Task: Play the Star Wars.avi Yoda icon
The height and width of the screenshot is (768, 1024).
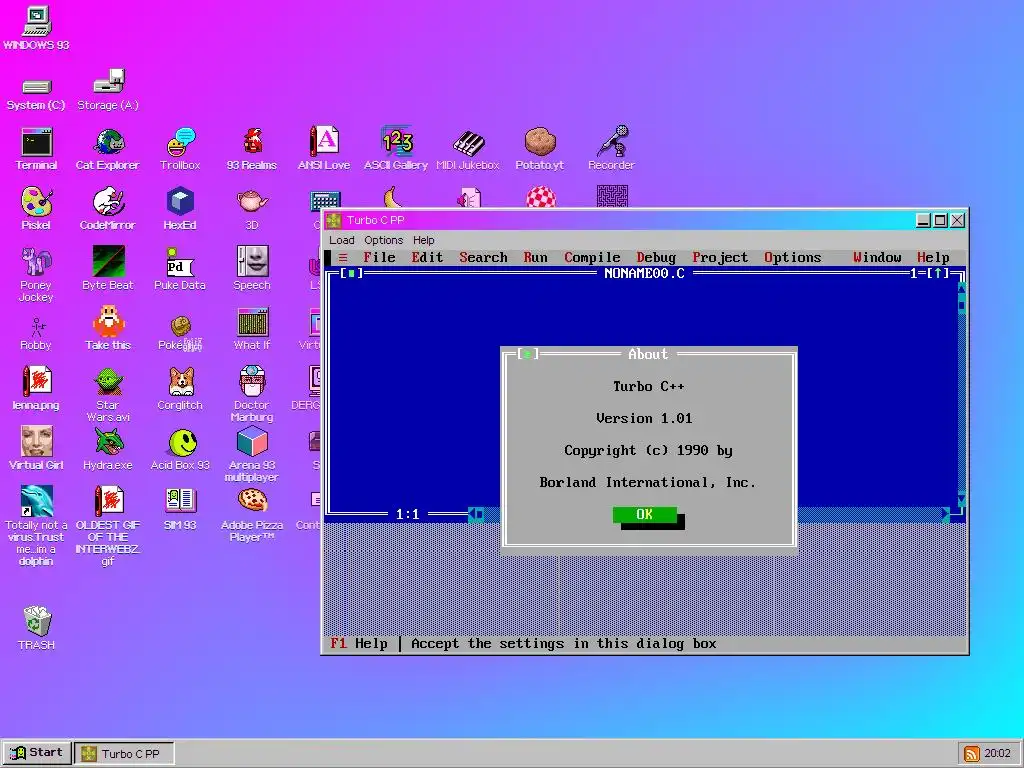Action: coord(108,394)
